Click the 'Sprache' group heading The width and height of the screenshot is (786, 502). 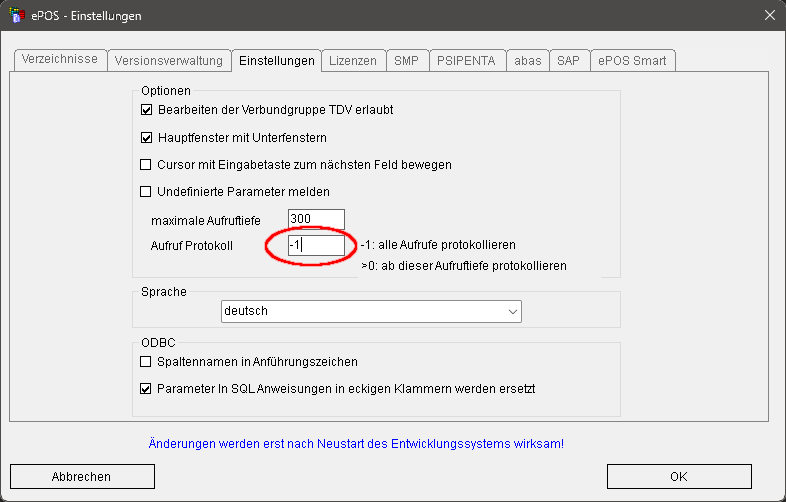point(164,292)
